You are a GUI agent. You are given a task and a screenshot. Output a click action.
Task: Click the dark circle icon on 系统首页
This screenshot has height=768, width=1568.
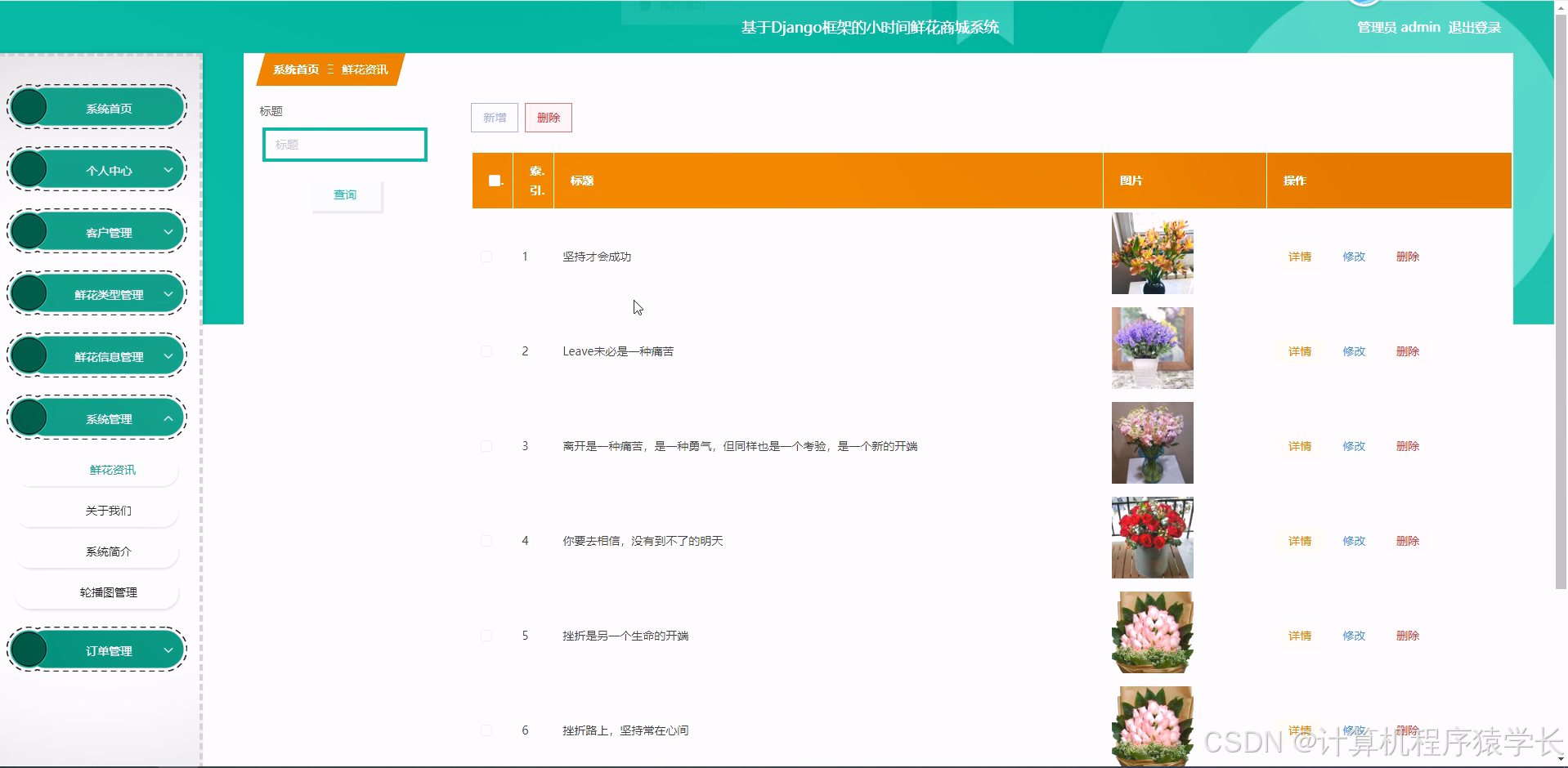coord(29,107)
